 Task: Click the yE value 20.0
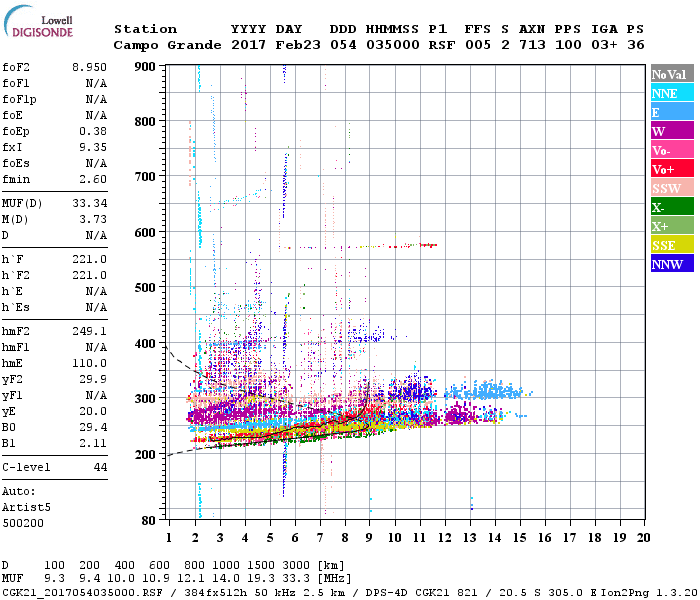(x=93, y=411)
